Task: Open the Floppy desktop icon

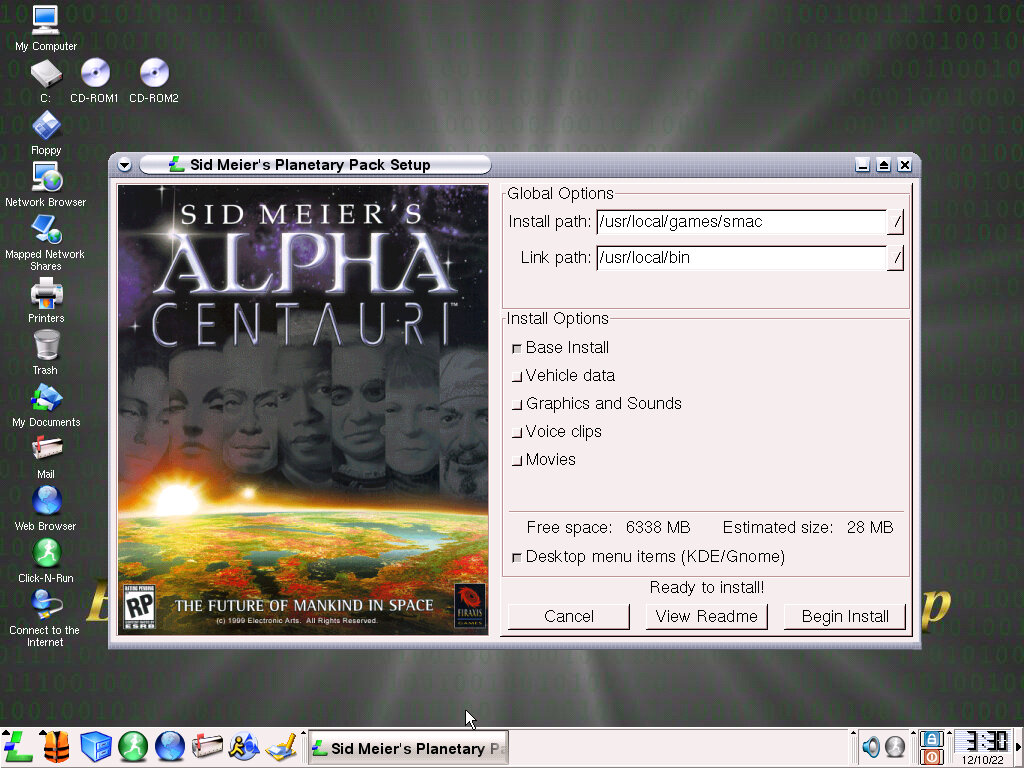Action: click(46, 127)
